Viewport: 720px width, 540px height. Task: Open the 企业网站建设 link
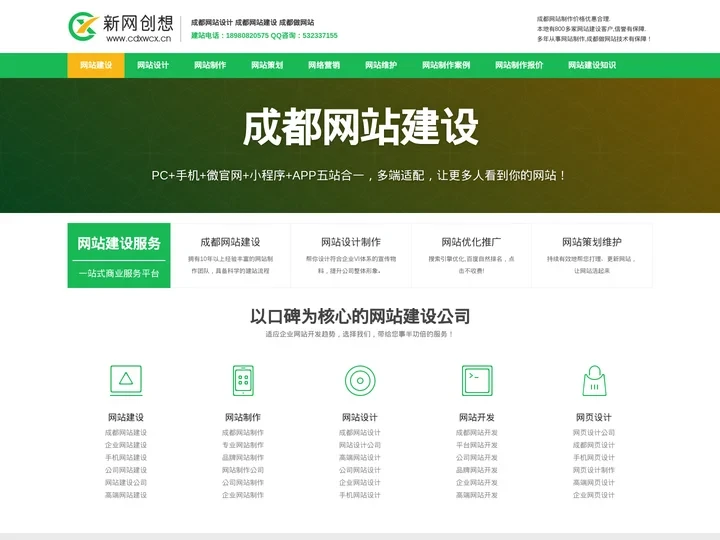click(126, 445)
